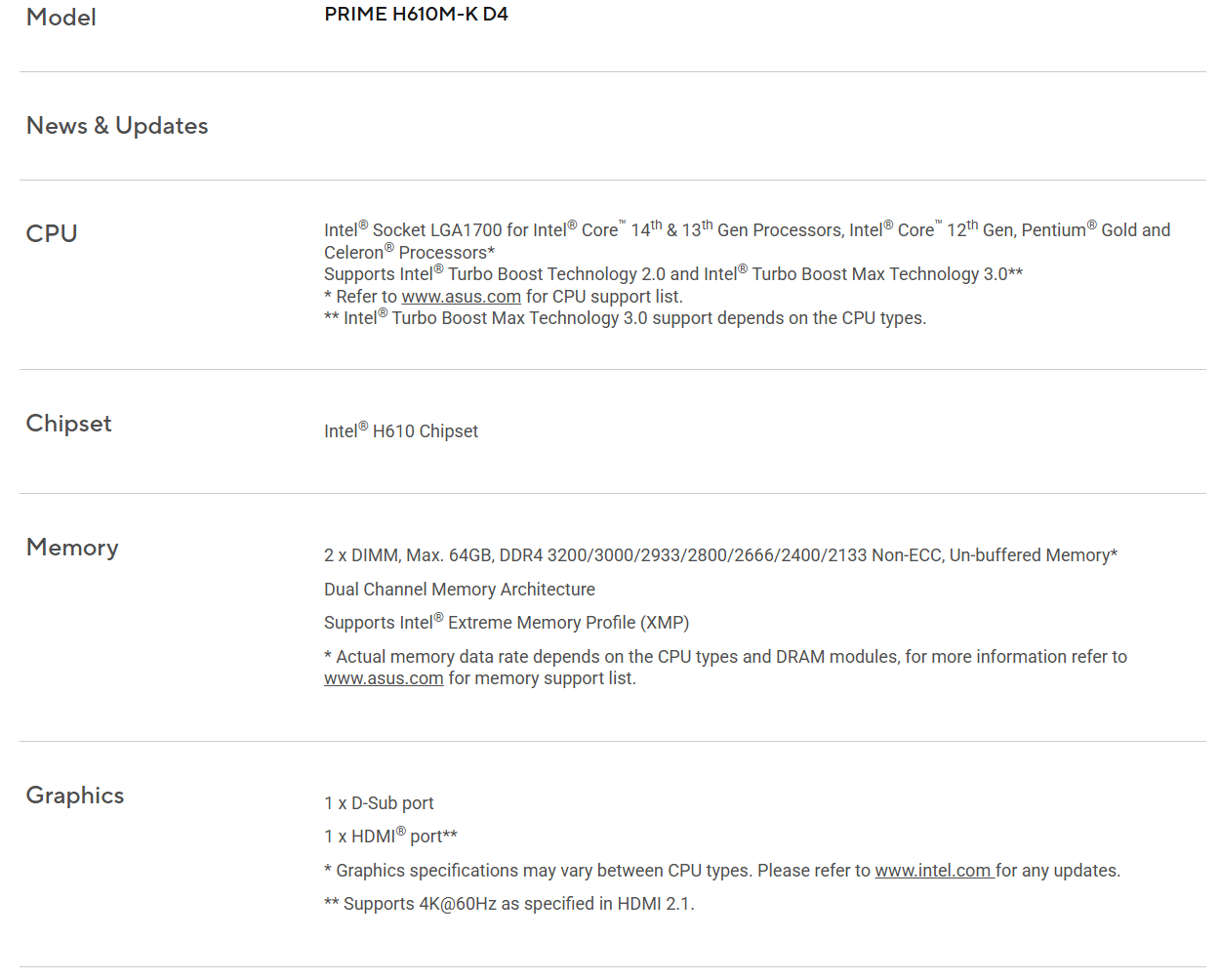Click the 1 x HDMI port entry
The height and width of the screenshot is (980, 1219).
pyautogui.click(x=390, y=836)
